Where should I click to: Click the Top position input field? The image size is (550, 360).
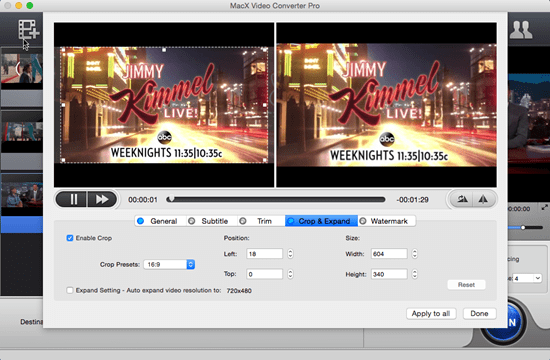tap(264, 274)
